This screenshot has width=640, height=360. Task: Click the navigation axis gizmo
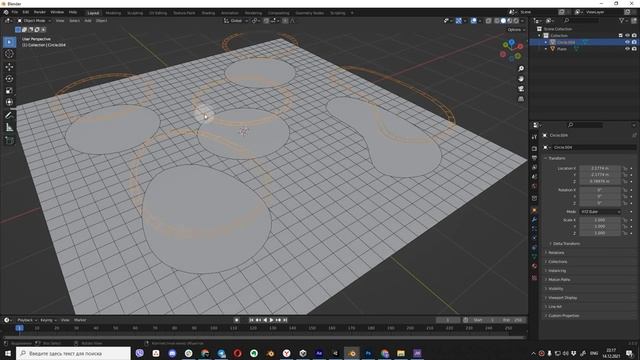tap(511, 50)
